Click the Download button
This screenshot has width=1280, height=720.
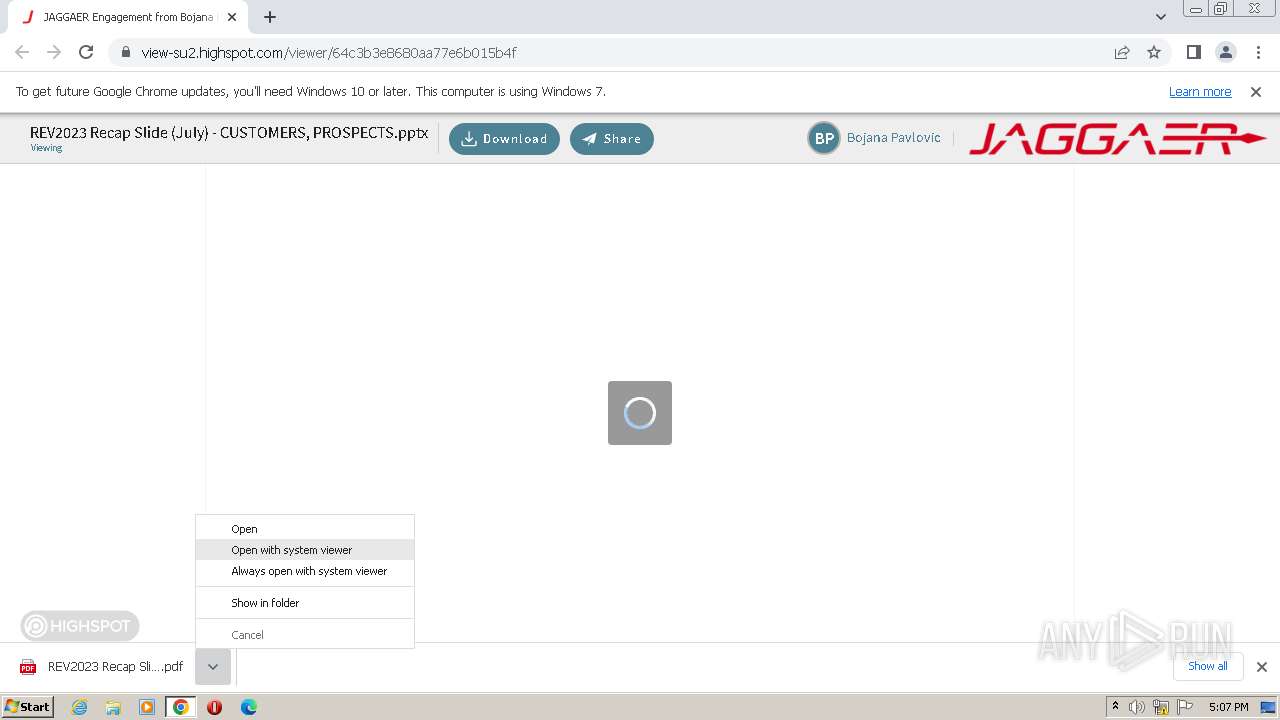pyautogui.click(x=504, y=139)
